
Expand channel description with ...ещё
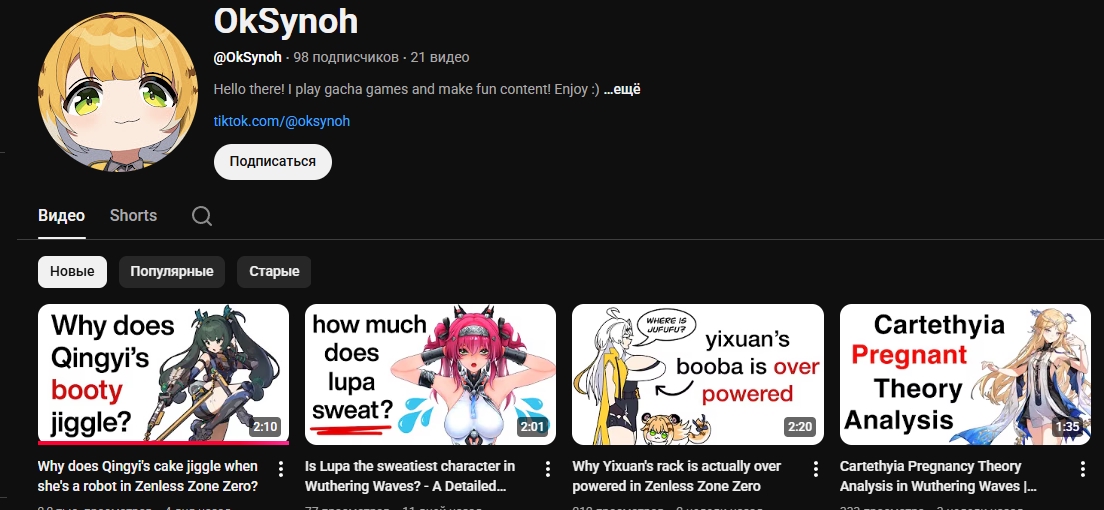pyautogui.click(x=622, y=89)
